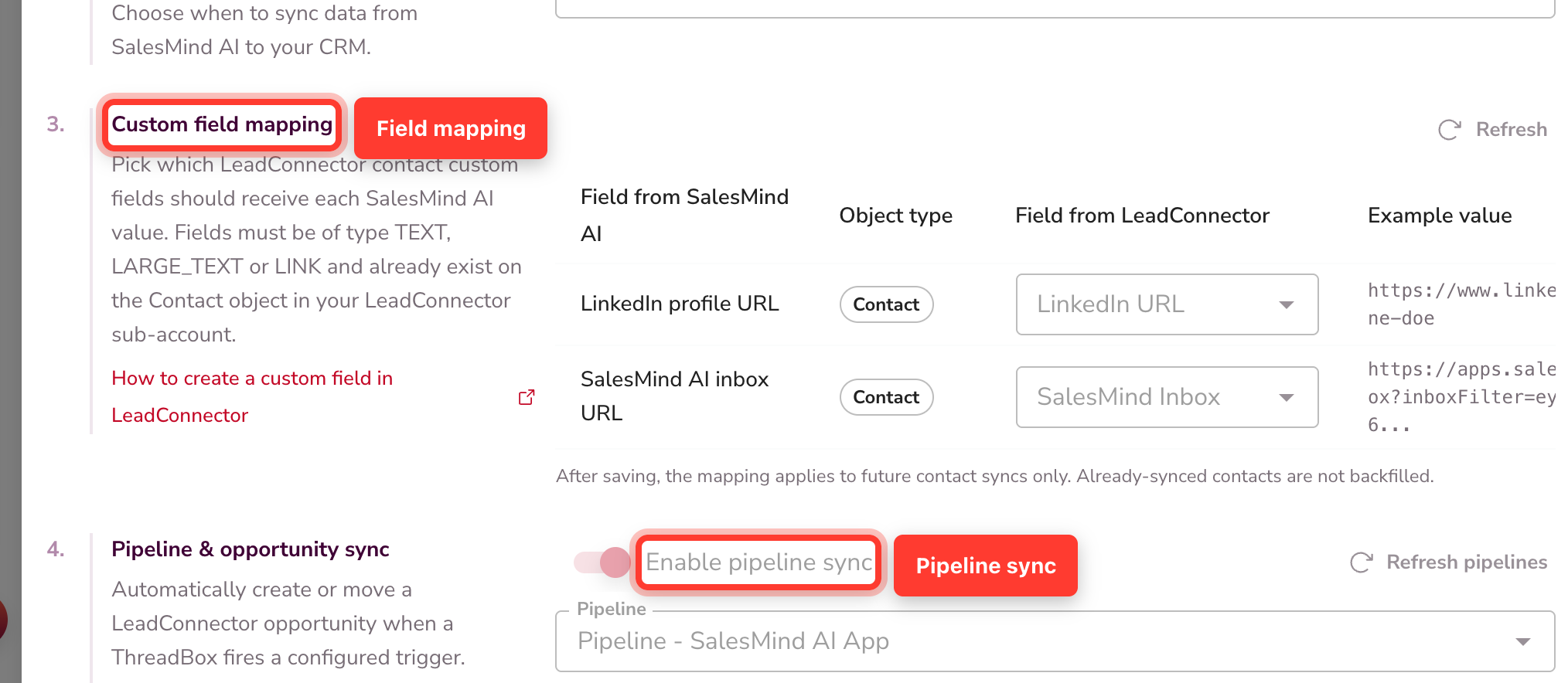Click the dropdown arrow in the SalesMind Inbox selector
The image size is (1568, 683).
[x=1287, y=397]
